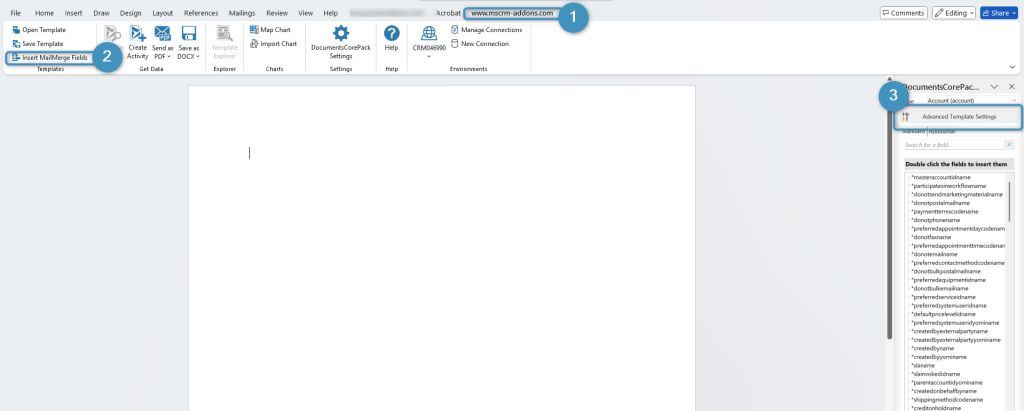Switch to the Home tab

click(x=44, y=13)
